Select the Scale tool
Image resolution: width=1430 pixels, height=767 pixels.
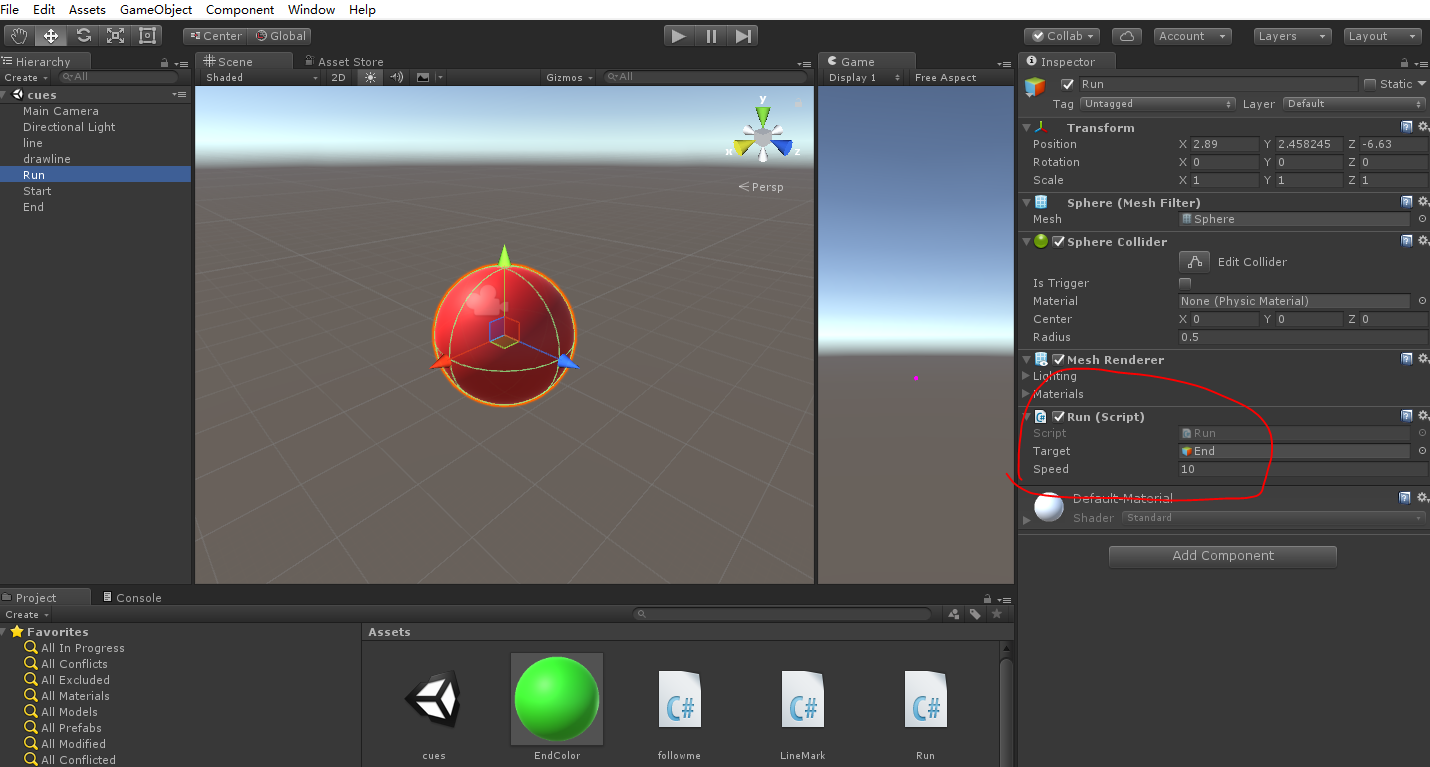[x=115, y=35]
